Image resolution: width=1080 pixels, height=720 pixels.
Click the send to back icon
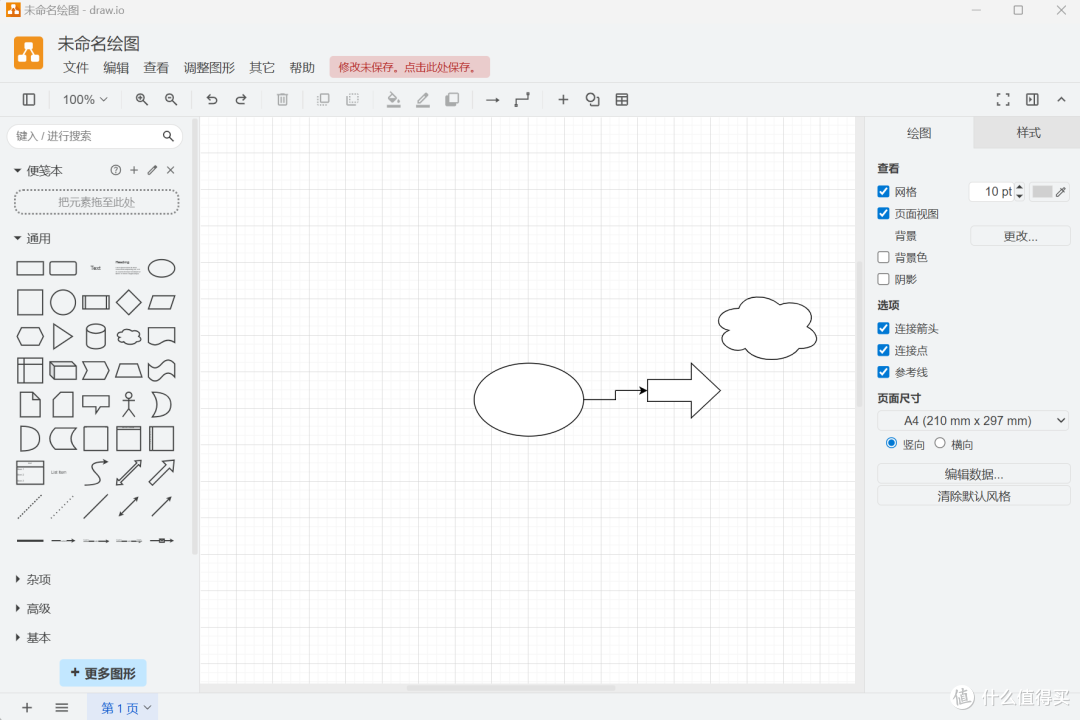coord(352,100)
